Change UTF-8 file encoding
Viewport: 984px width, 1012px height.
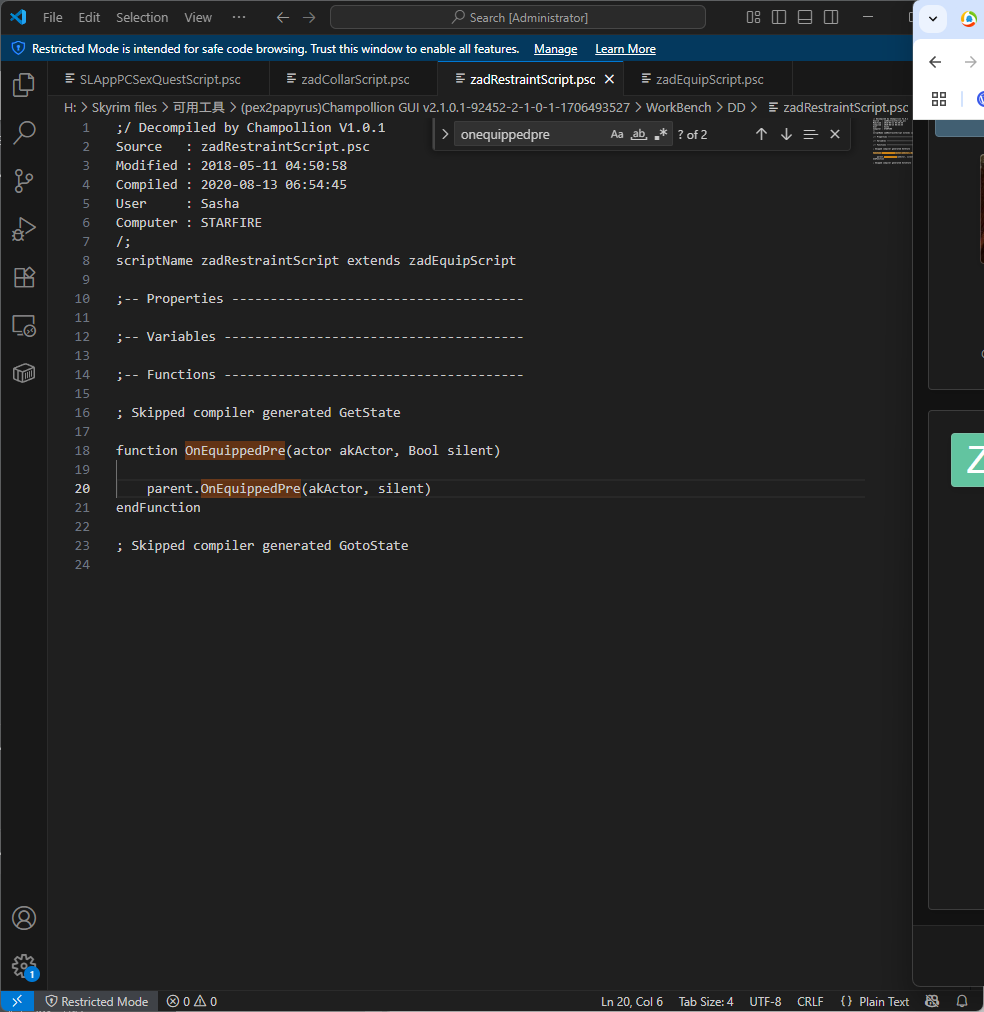coord(765,1001)
